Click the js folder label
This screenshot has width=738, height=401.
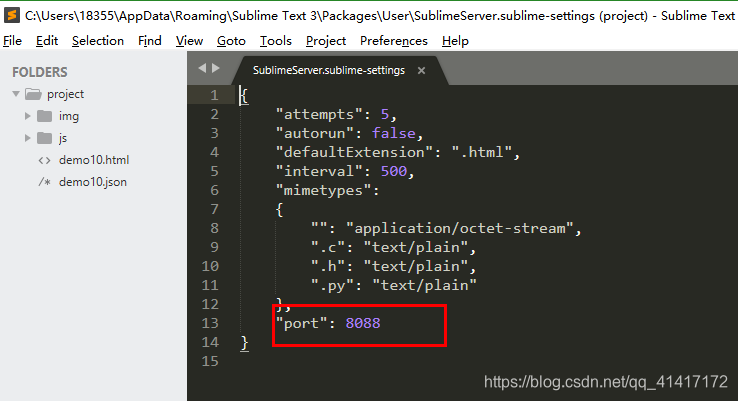(x=63, y=138)
